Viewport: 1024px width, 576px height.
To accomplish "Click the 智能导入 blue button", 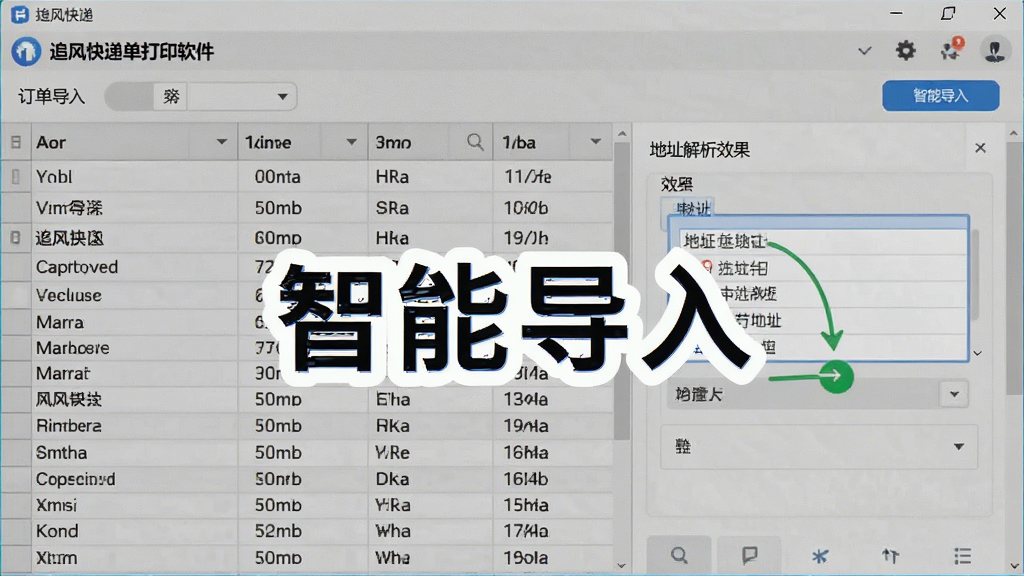I will pos(940,96).
